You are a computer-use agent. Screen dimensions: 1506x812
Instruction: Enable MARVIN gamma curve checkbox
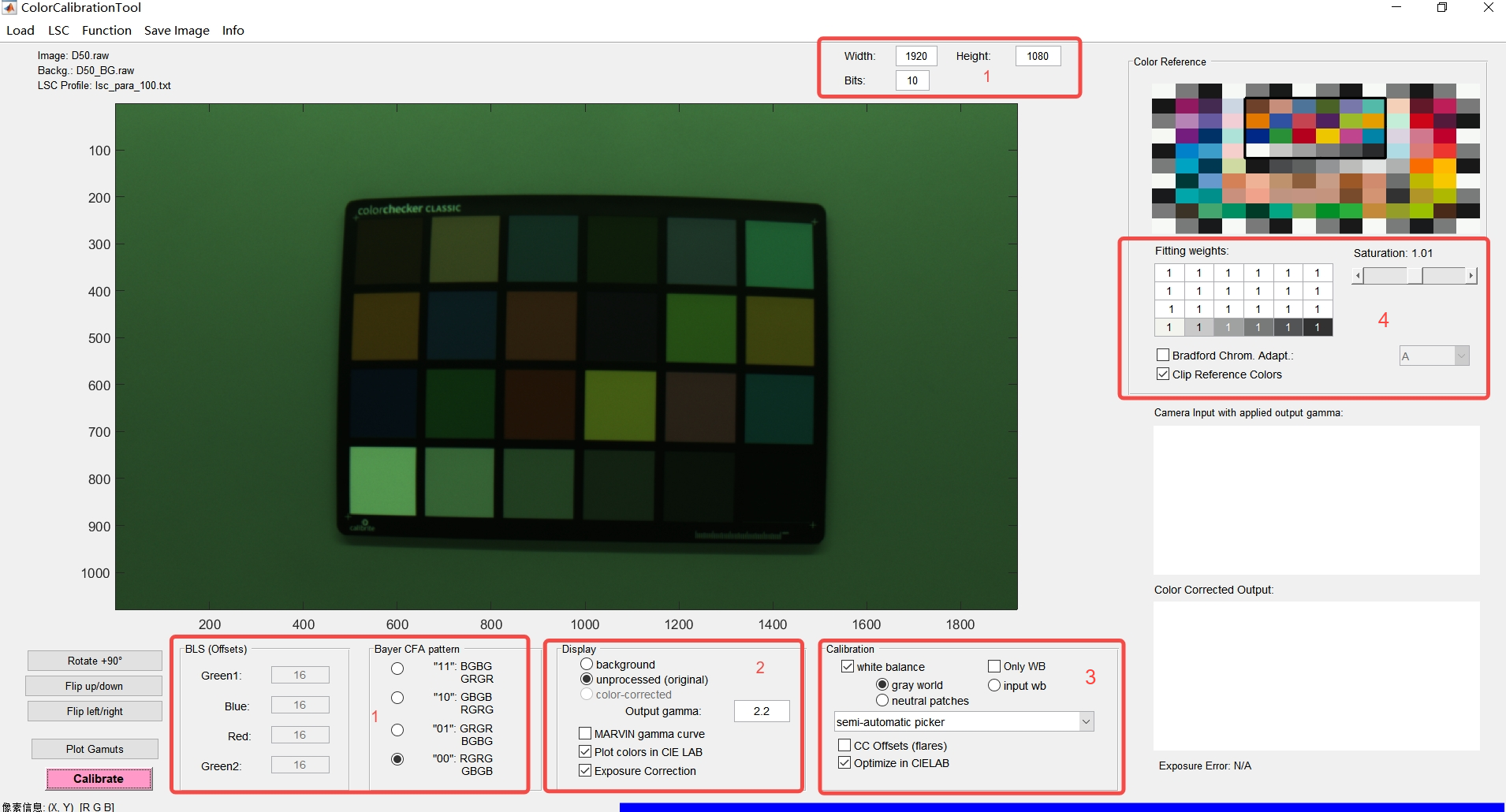[585, 734]
